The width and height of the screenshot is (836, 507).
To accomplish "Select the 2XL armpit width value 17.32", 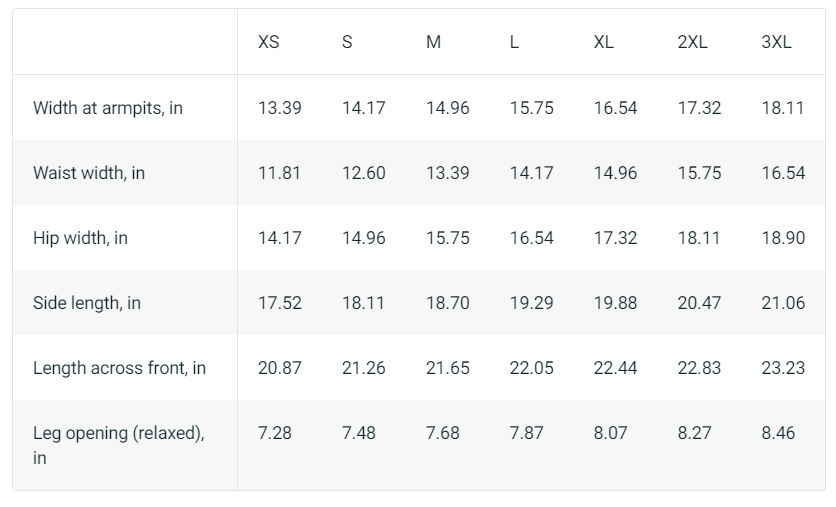I will tap(699, 108).
